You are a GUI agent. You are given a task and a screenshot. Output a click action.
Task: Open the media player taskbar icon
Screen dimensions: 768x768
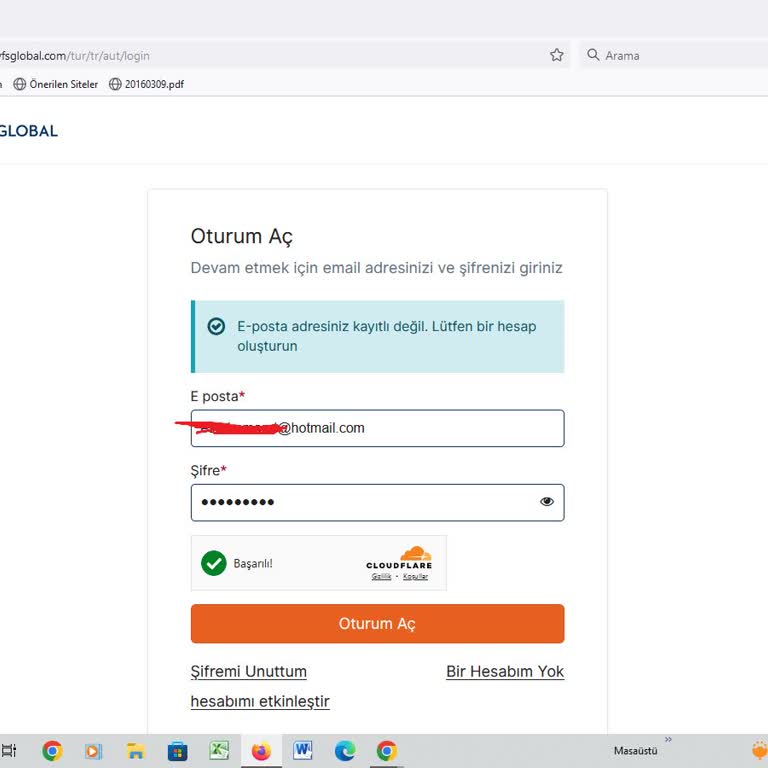94,751
